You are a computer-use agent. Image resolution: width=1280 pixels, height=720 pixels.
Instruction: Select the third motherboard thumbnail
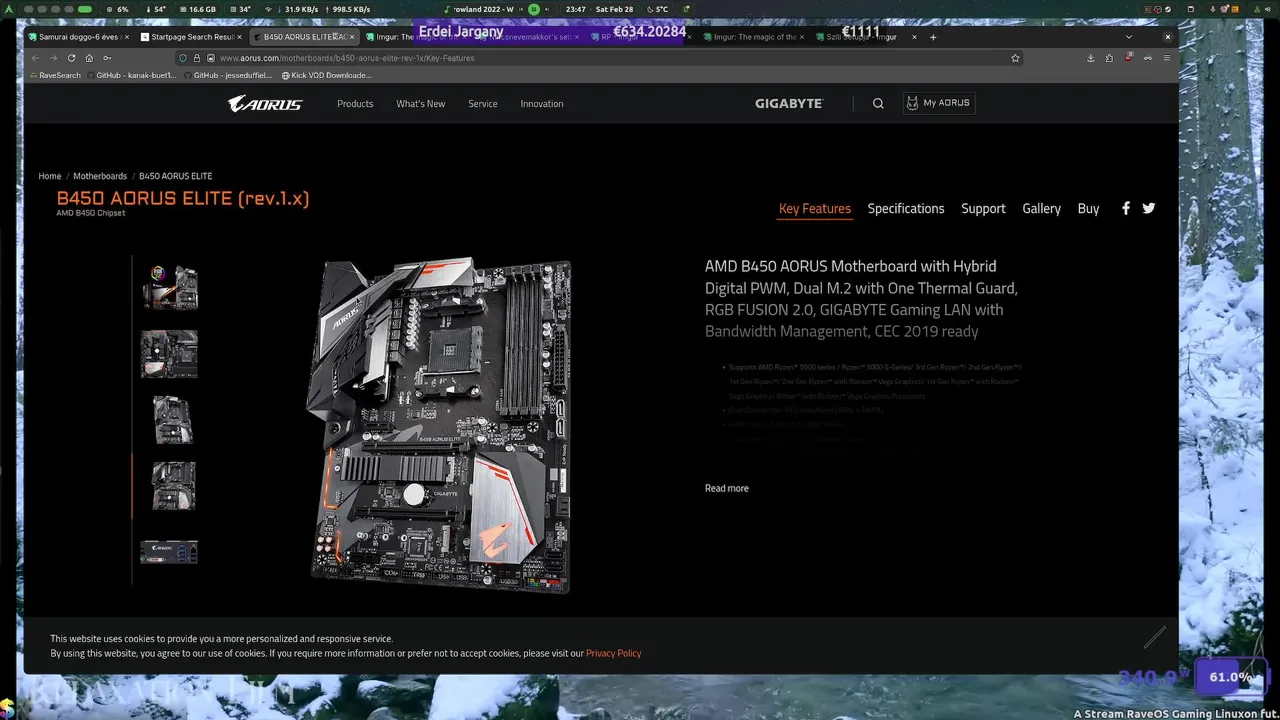click(172, 420)
